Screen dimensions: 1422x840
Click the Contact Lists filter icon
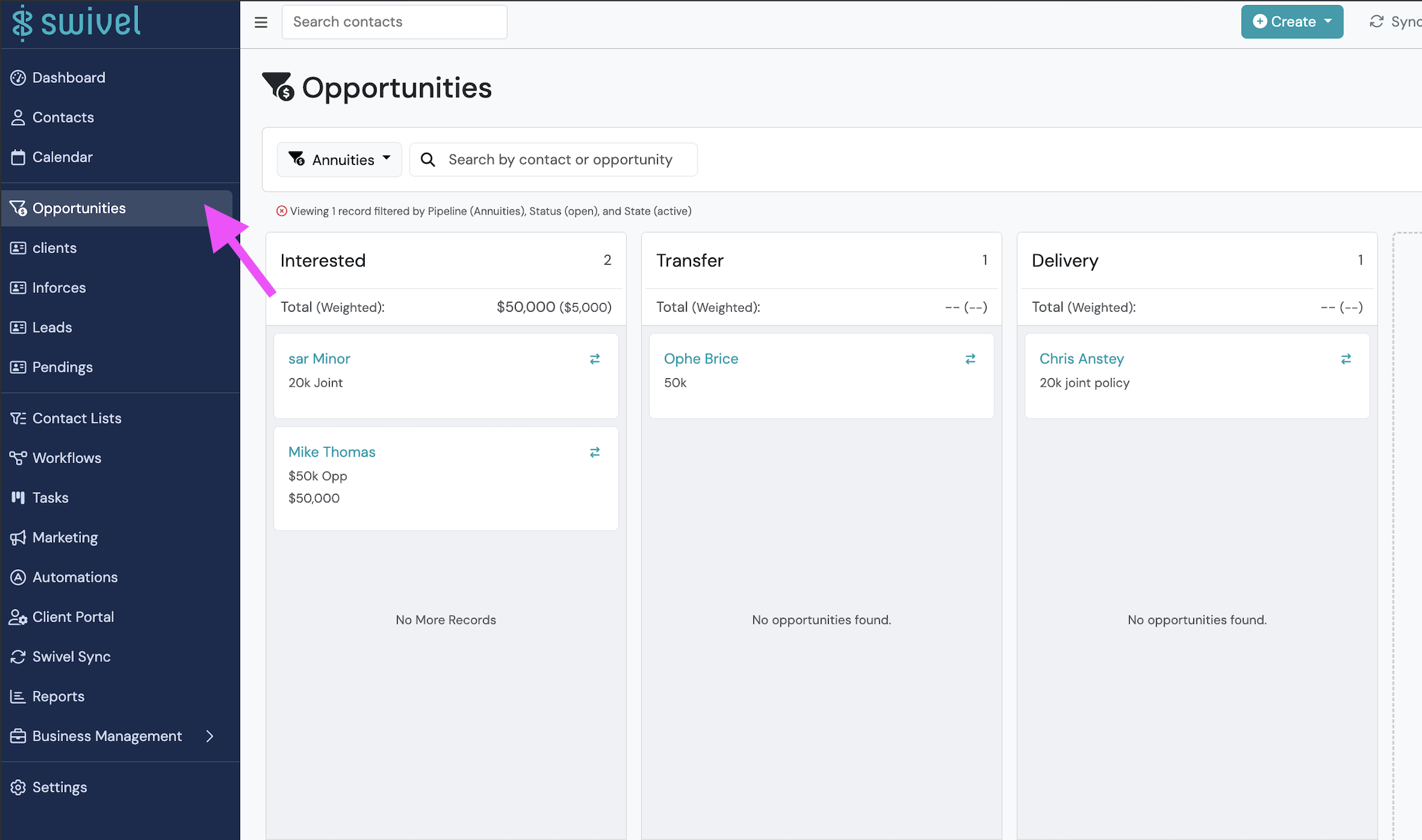point(18,419)
